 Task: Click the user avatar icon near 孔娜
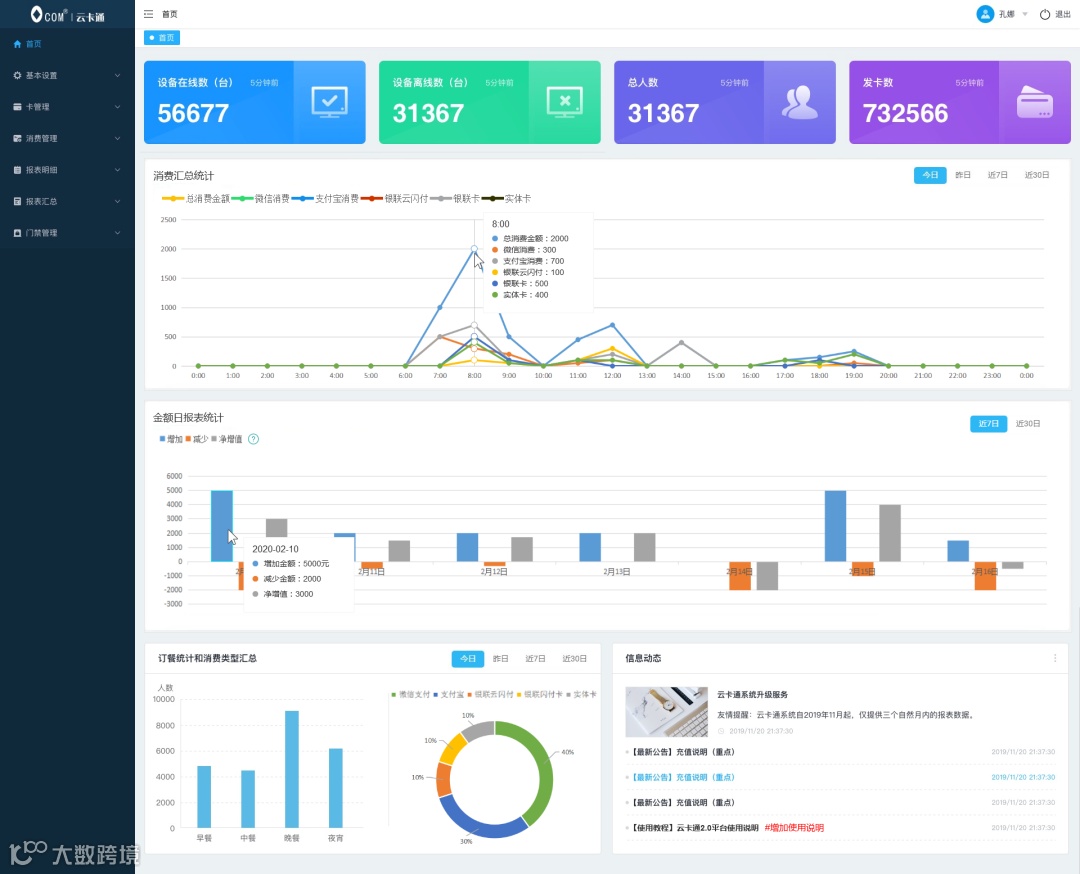[x=985, y=14]
